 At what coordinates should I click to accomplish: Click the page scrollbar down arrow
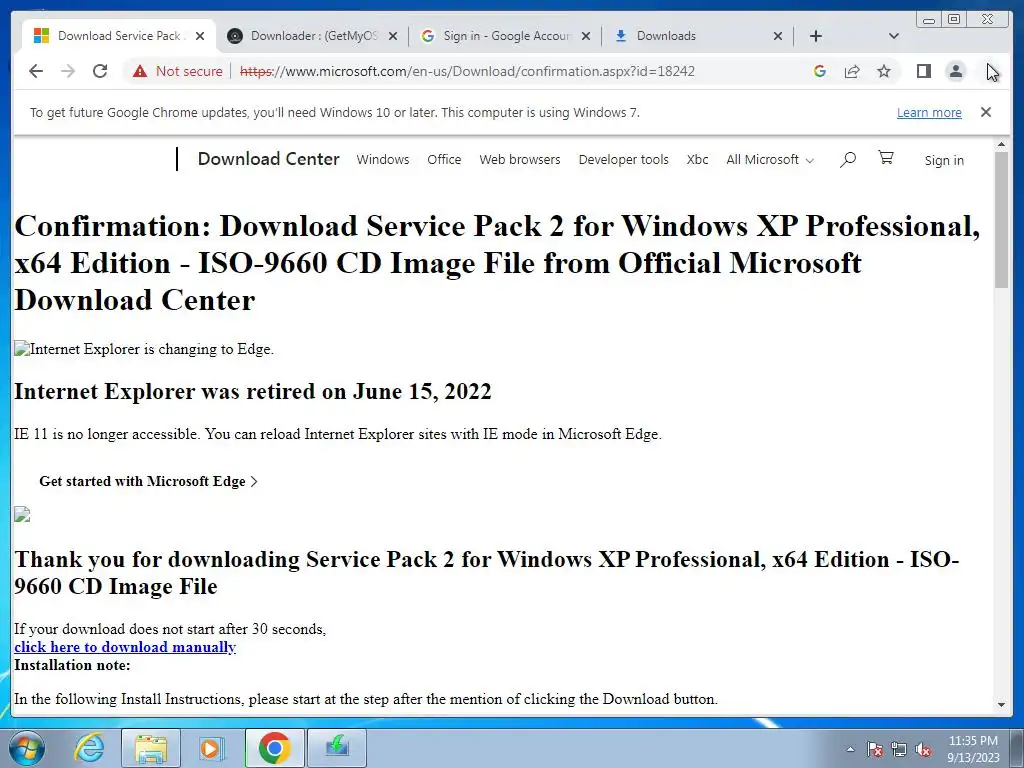tap(1002, 705)
